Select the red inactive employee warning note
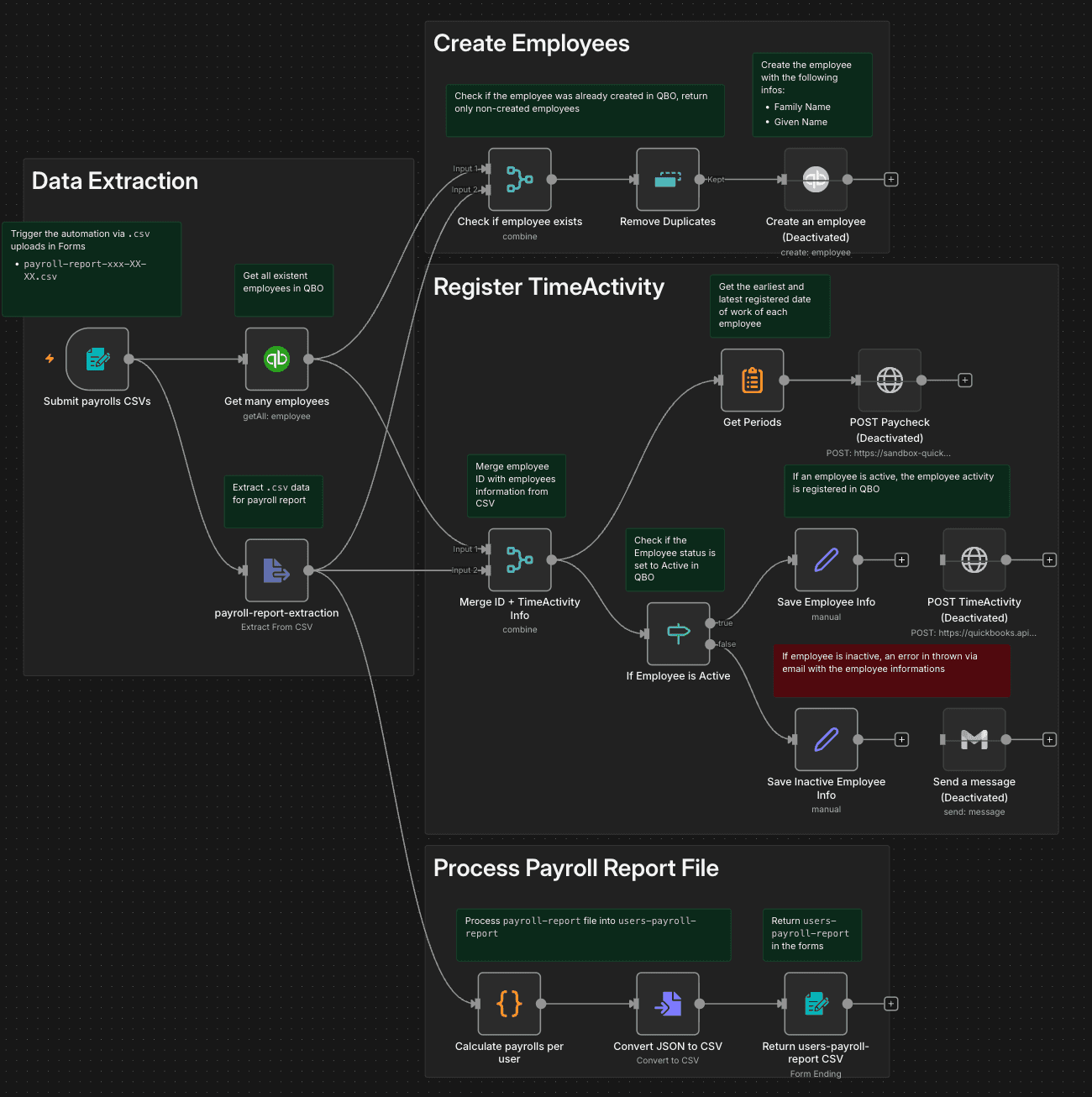This screenshot has height=1097, width=1092. 891,669
